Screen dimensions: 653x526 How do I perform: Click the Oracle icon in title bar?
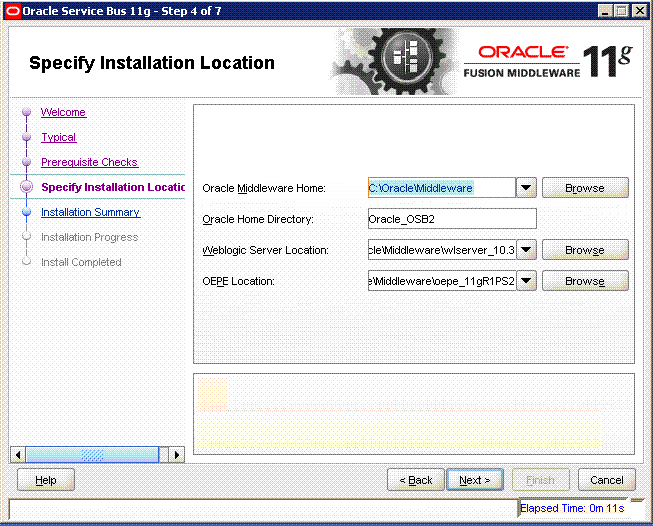(x=12, y=10)
